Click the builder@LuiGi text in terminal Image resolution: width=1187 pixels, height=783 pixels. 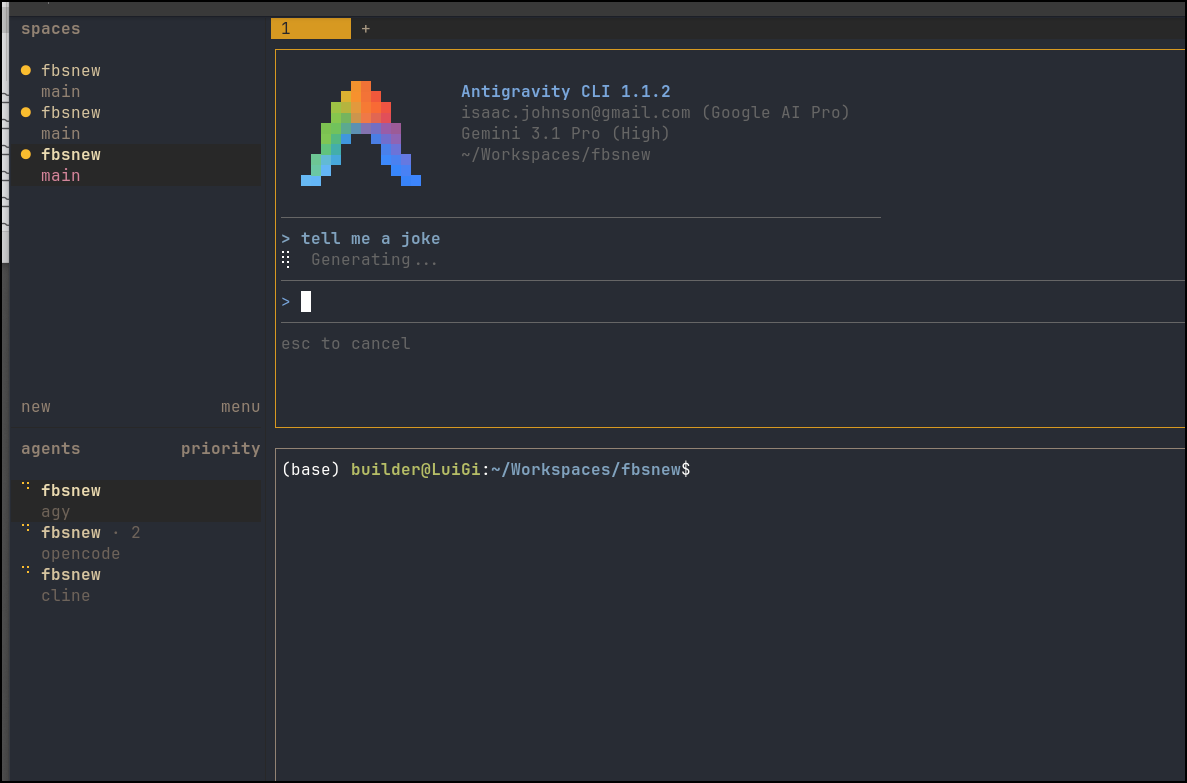pos(416,469)
